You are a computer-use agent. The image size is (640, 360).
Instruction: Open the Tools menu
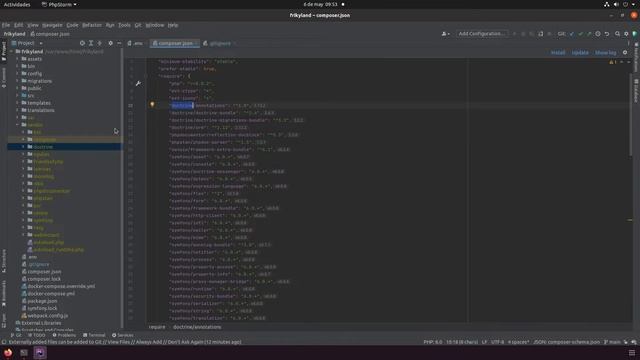pos(124,25)
